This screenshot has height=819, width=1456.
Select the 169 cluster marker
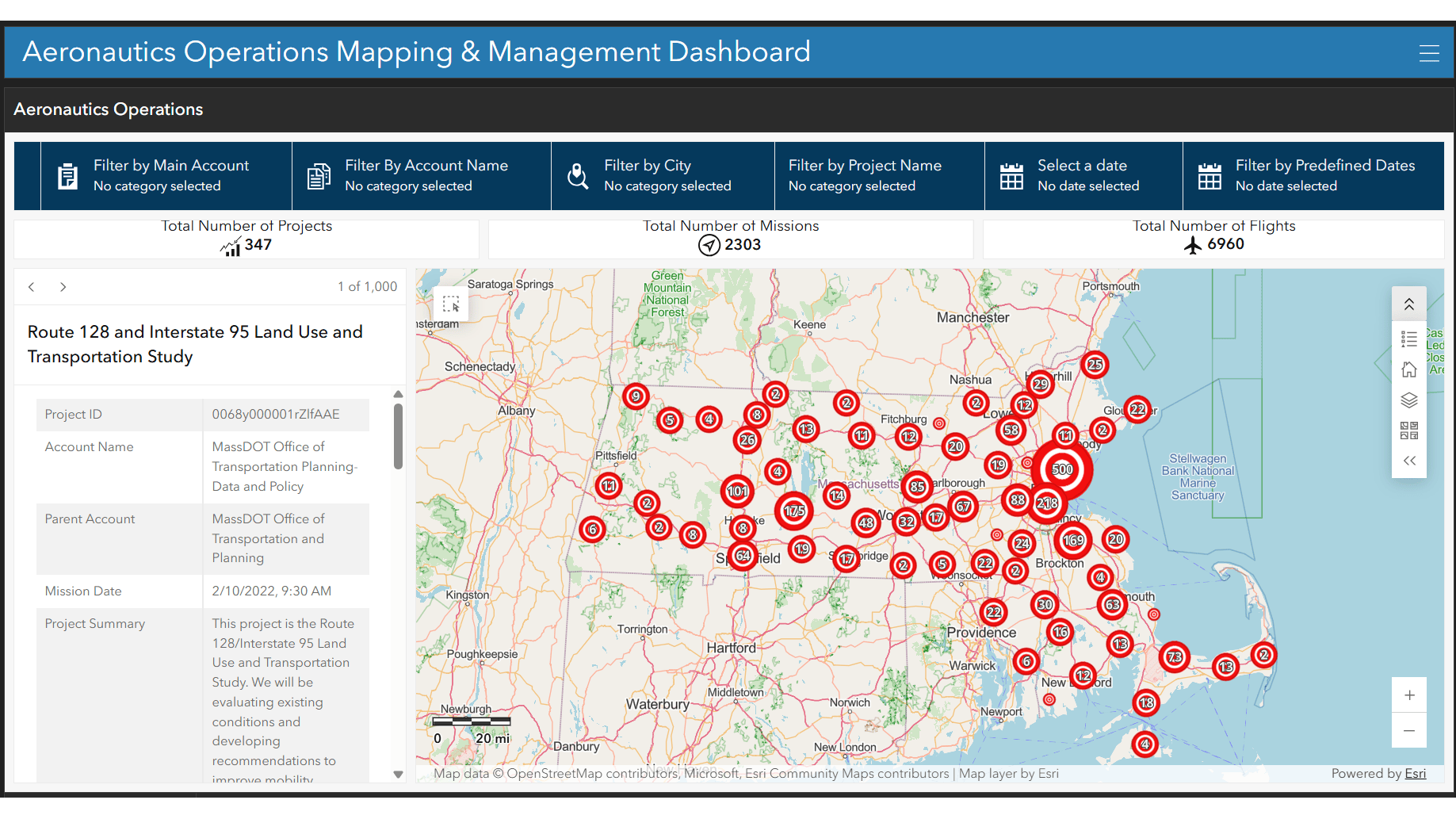pos(1073,541)
